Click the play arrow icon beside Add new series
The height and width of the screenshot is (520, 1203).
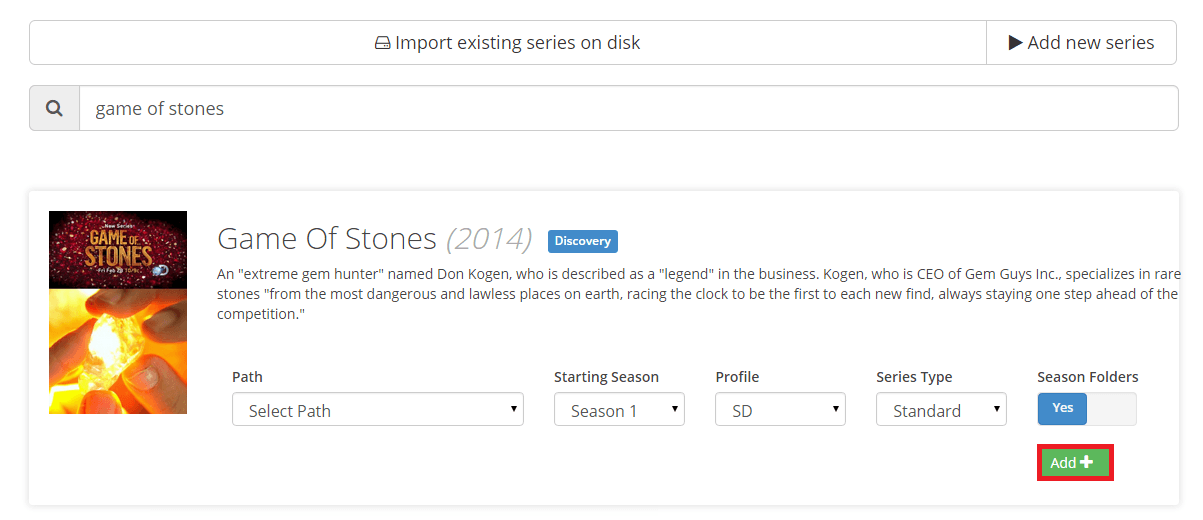click(1015, 43)
